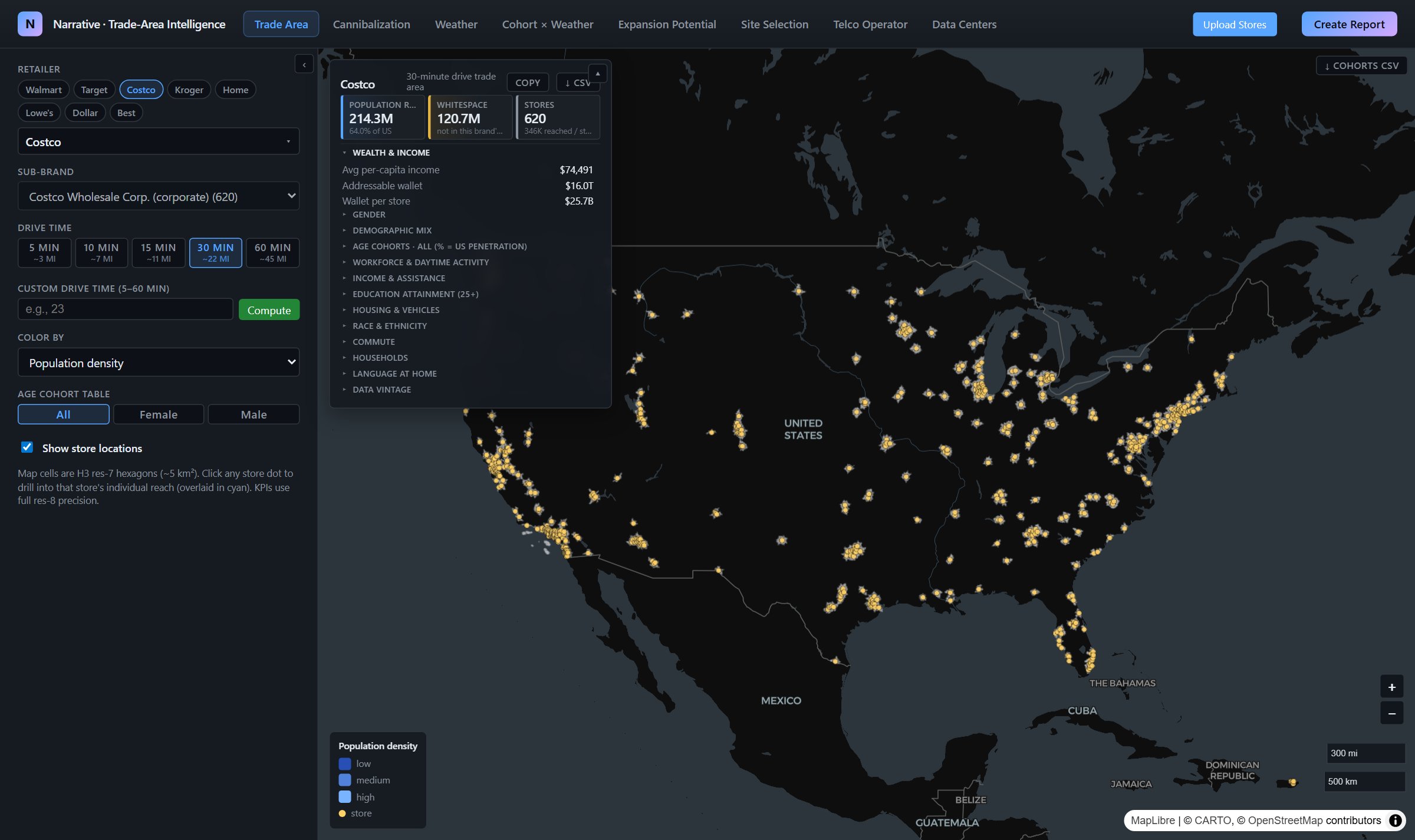Click the medium density color swatch
1415x840 pixels.
(345, 780)
